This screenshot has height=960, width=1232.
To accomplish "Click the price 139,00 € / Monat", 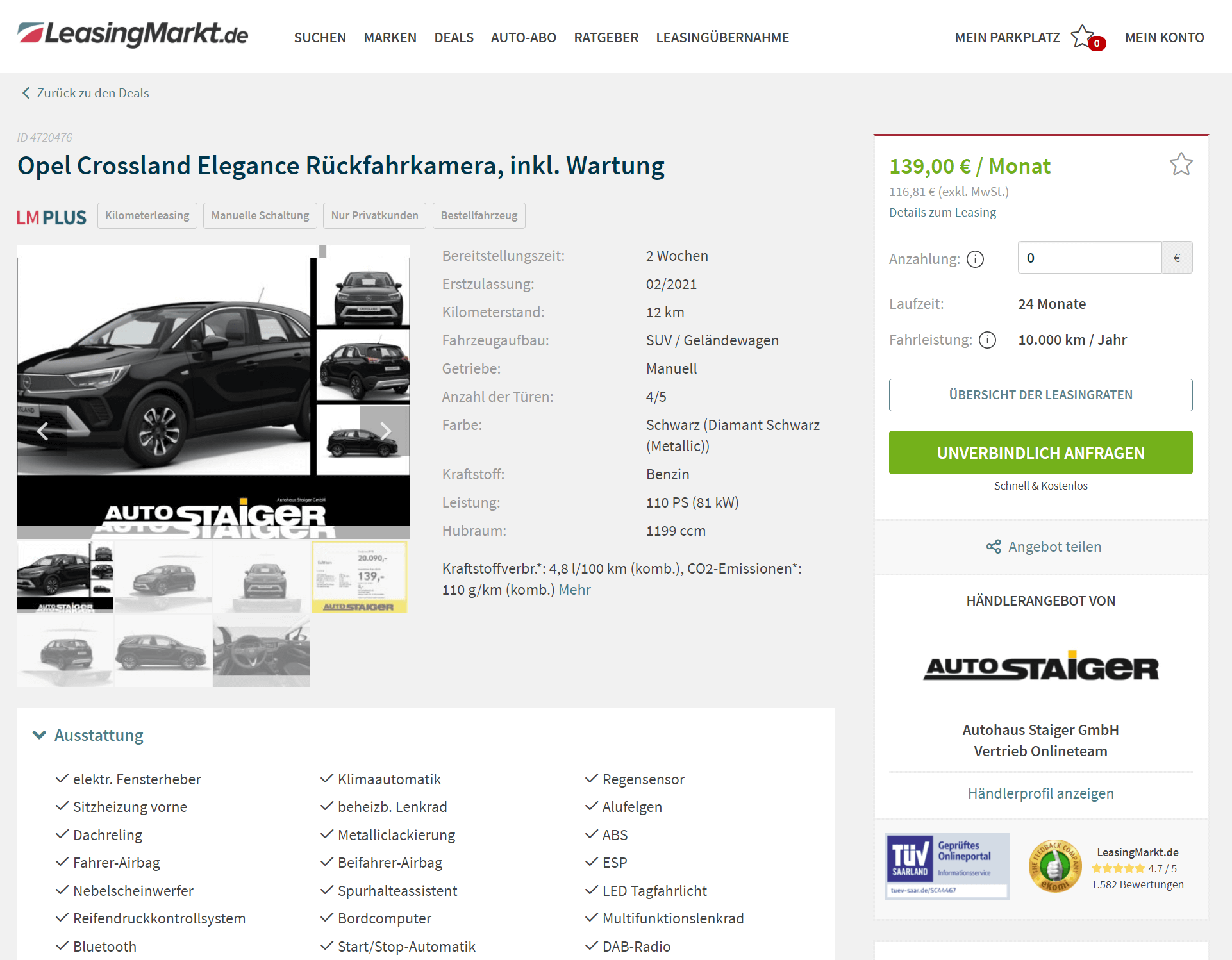I will click(x=969, y=166).
